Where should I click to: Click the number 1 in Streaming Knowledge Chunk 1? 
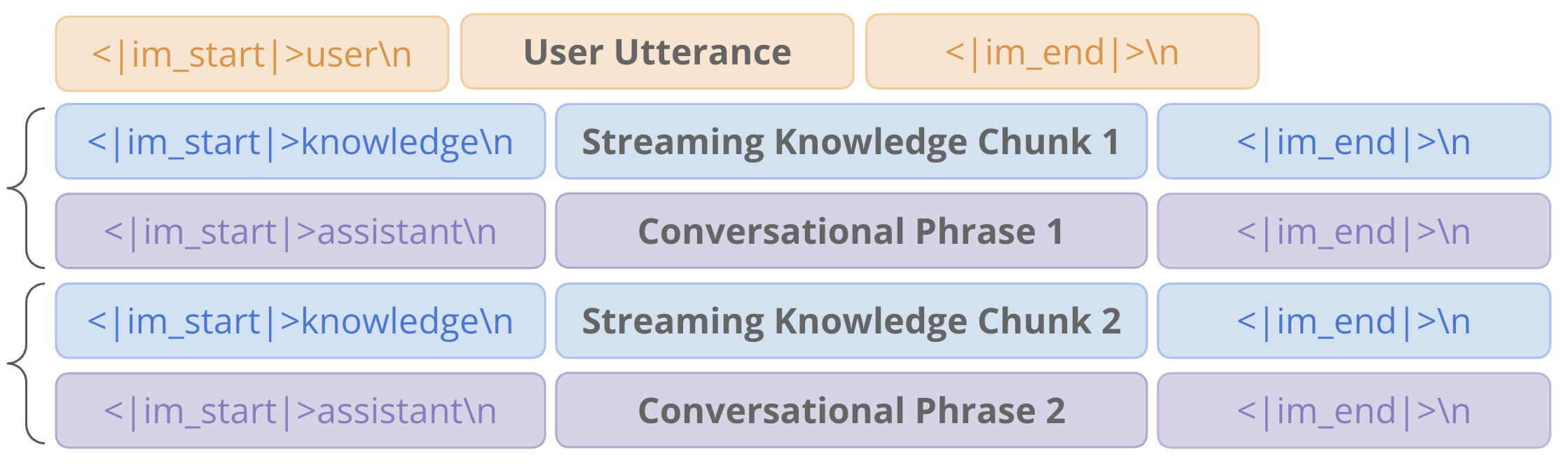1110,142
